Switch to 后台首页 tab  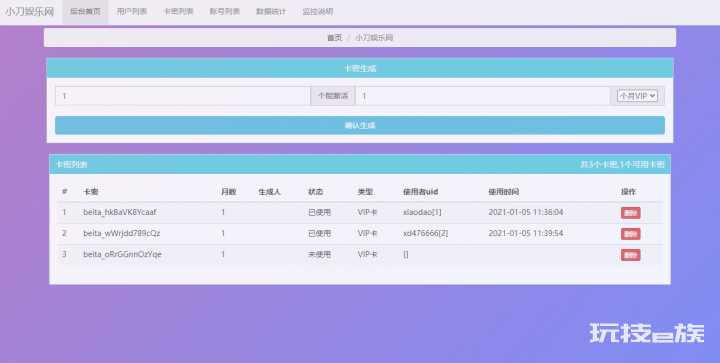tap(85, 12)
